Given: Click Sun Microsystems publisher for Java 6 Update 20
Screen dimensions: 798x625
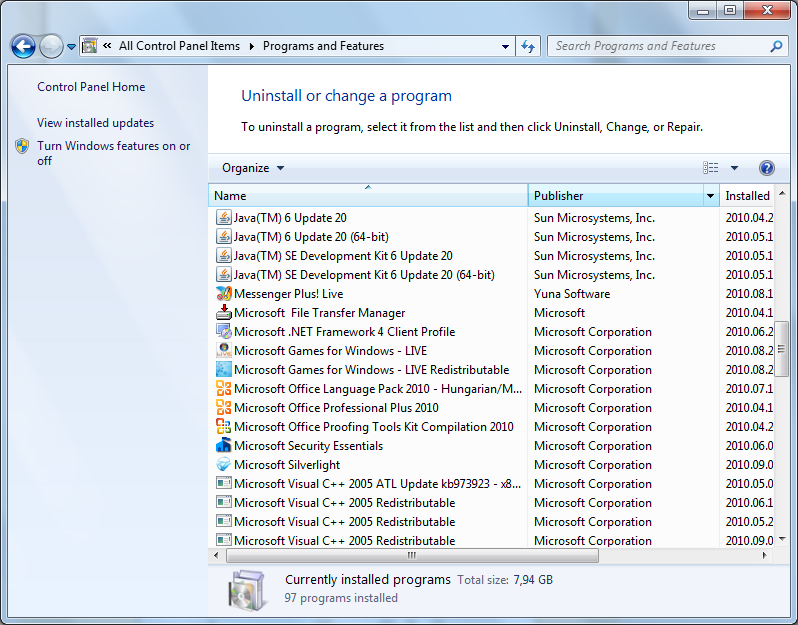Looking at the screenshot, I should coord(594,218).
